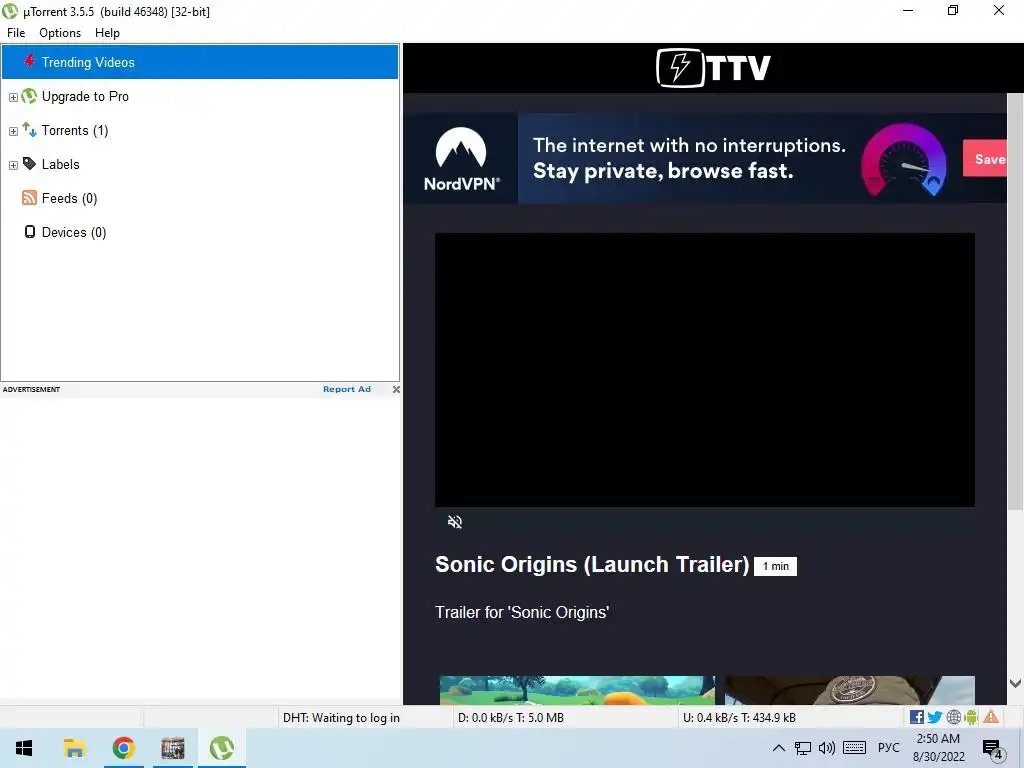Show hidden tray icons with the chevron

point(778,748)
